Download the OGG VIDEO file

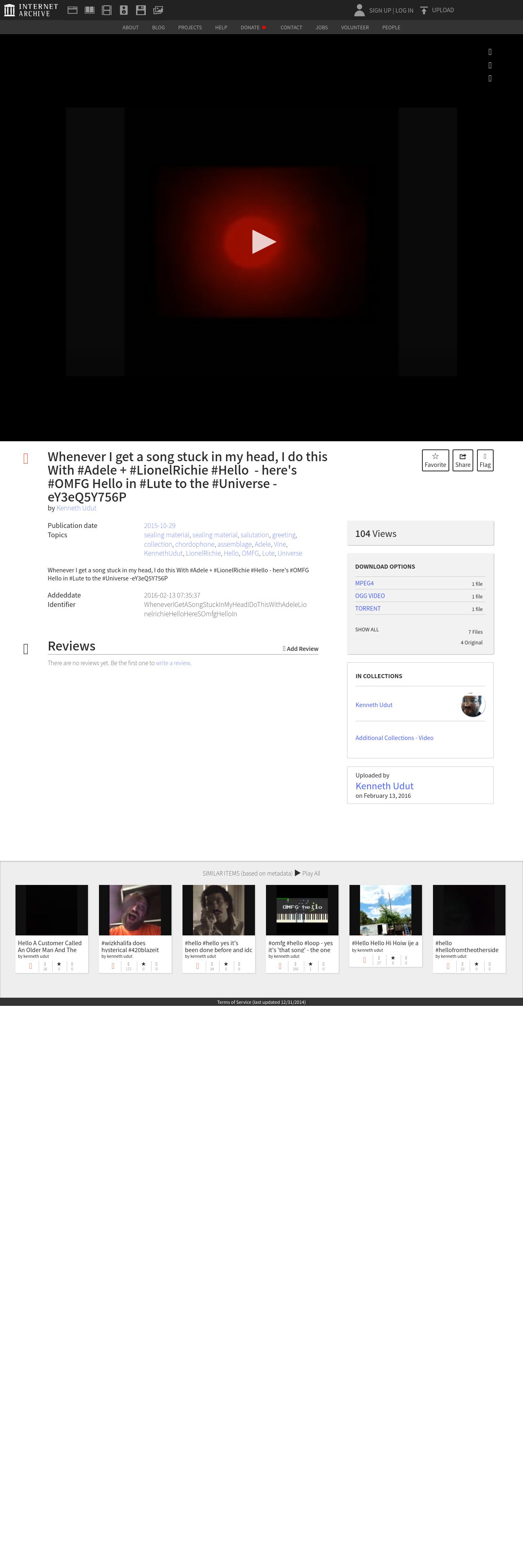370,596
